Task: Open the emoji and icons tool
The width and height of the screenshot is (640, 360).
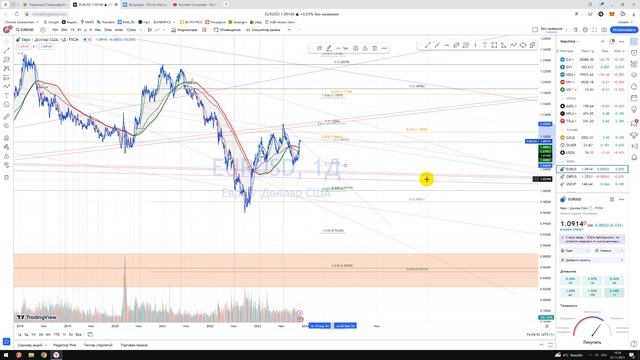Action: coord(6,105)
